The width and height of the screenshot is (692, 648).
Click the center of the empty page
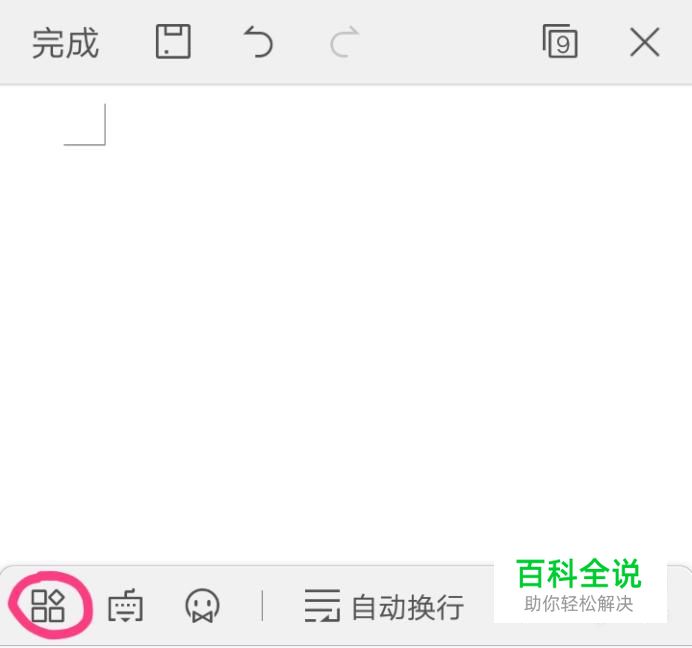(x=346, y=324)
